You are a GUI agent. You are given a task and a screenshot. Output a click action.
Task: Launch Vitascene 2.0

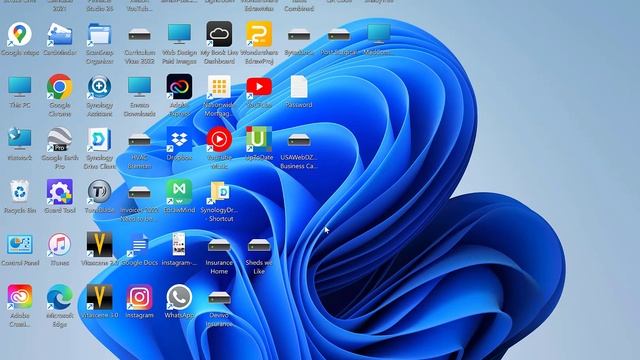(100, 244)
